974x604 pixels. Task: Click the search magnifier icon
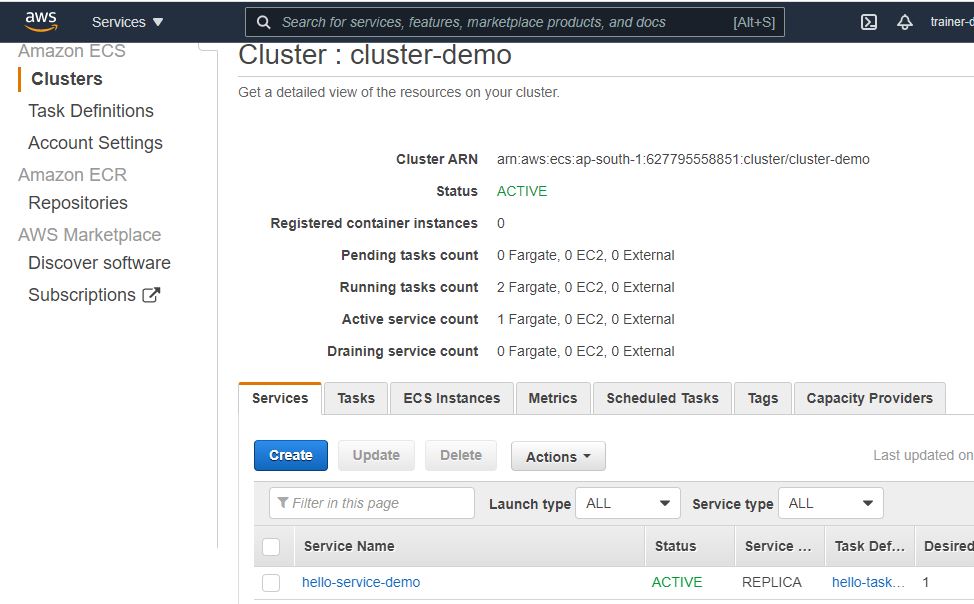tap(263, 21)
